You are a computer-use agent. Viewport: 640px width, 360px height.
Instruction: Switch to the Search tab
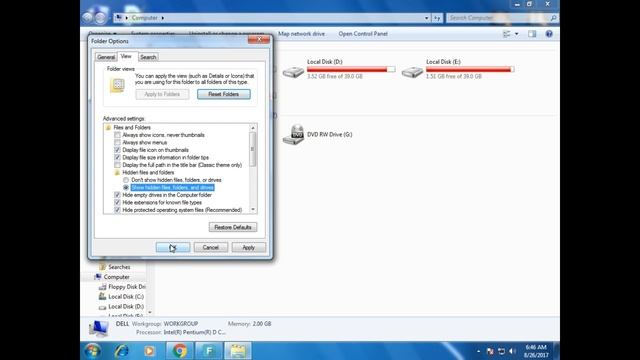click(x=148, y=57)
